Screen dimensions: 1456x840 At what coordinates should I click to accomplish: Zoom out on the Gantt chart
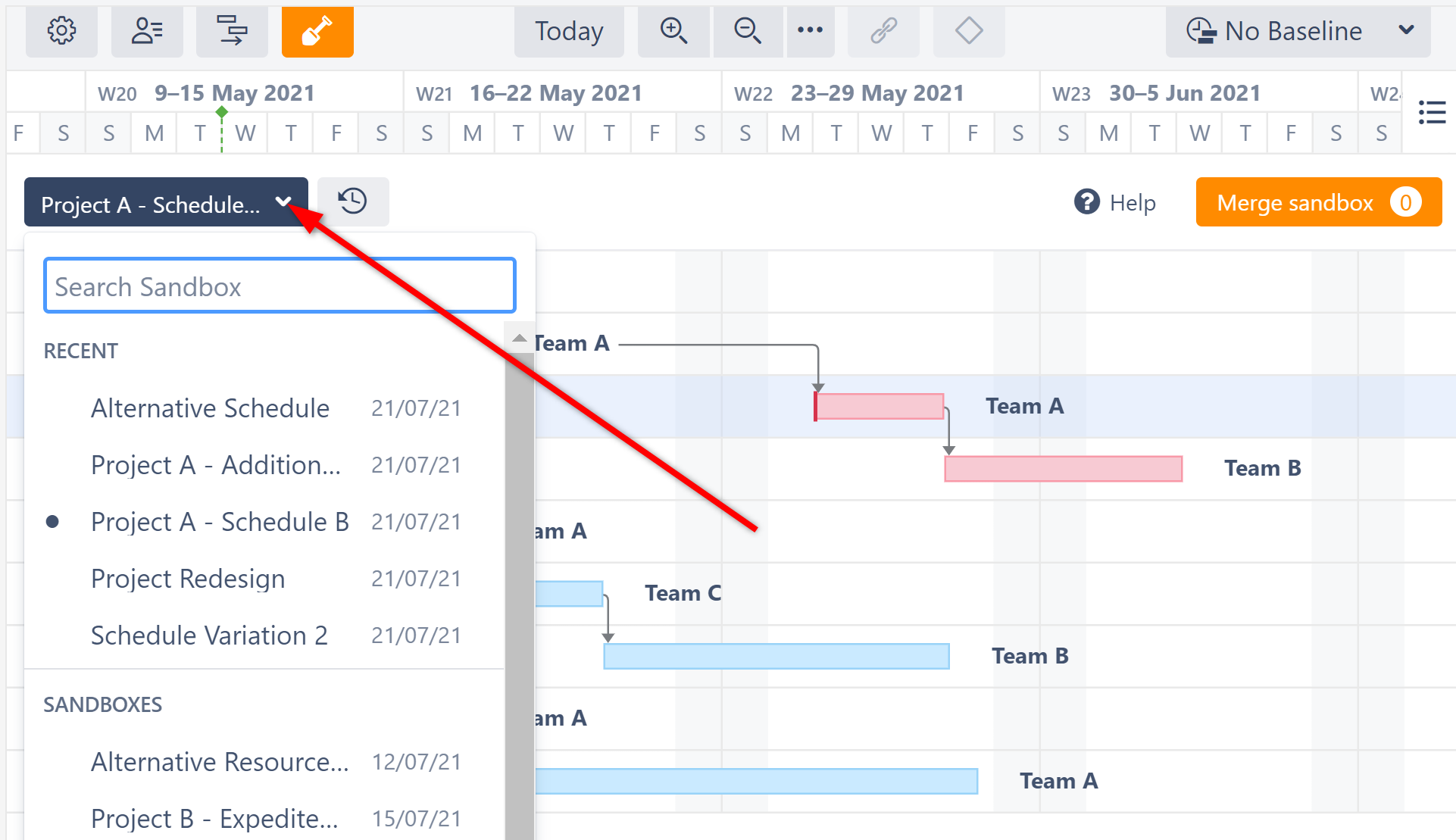[x=747, y=31]
